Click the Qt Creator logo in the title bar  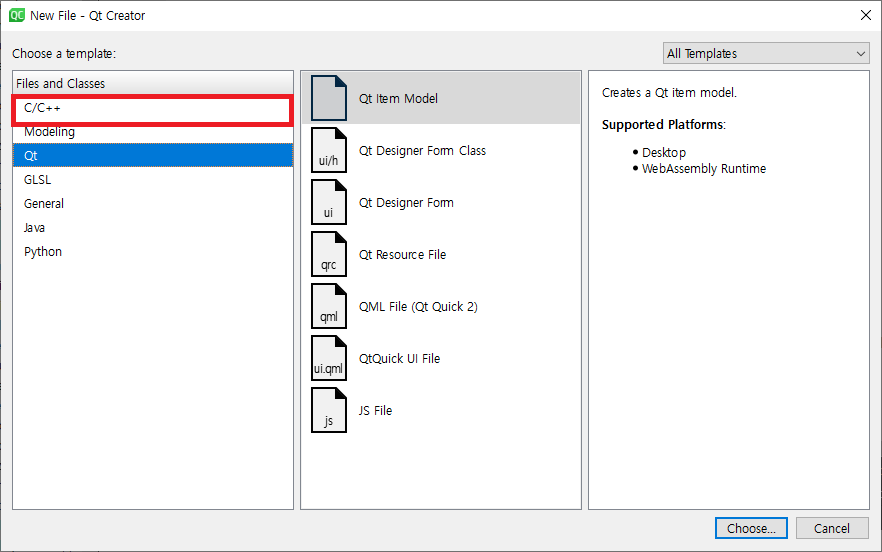[17, 15]
